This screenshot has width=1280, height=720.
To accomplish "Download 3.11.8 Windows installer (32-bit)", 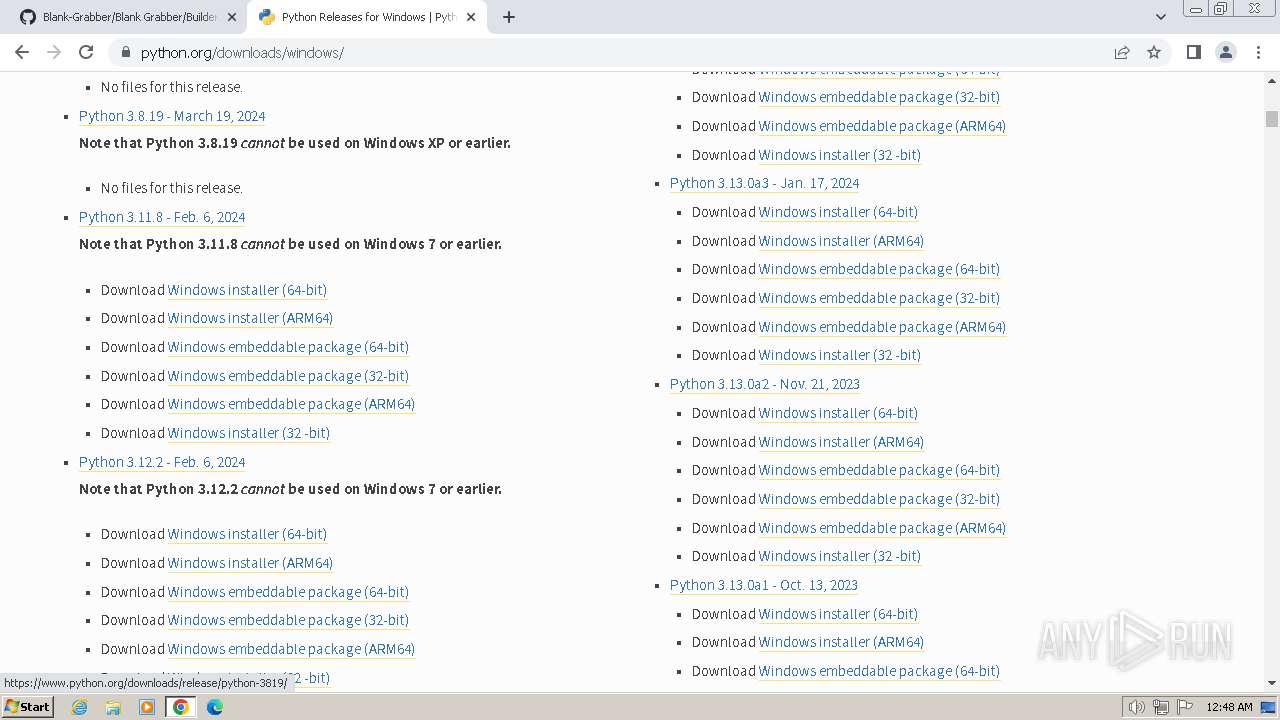I will (249, 433).
